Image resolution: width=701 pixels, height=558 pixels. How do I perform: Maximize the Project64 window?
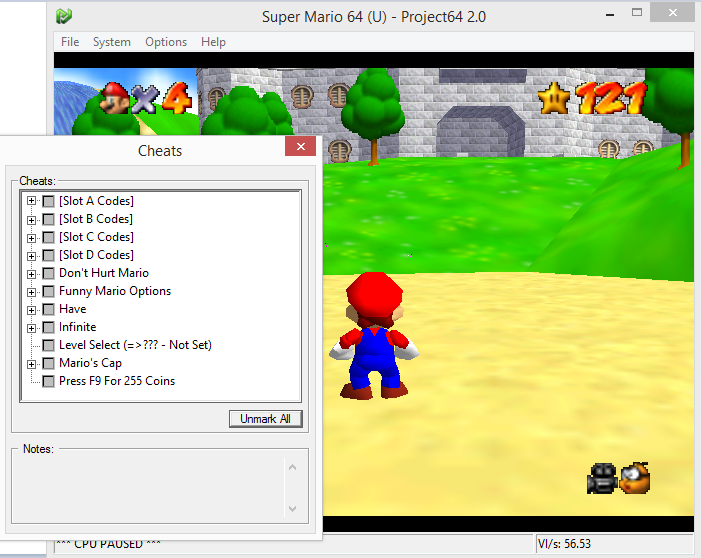point(637,13)
